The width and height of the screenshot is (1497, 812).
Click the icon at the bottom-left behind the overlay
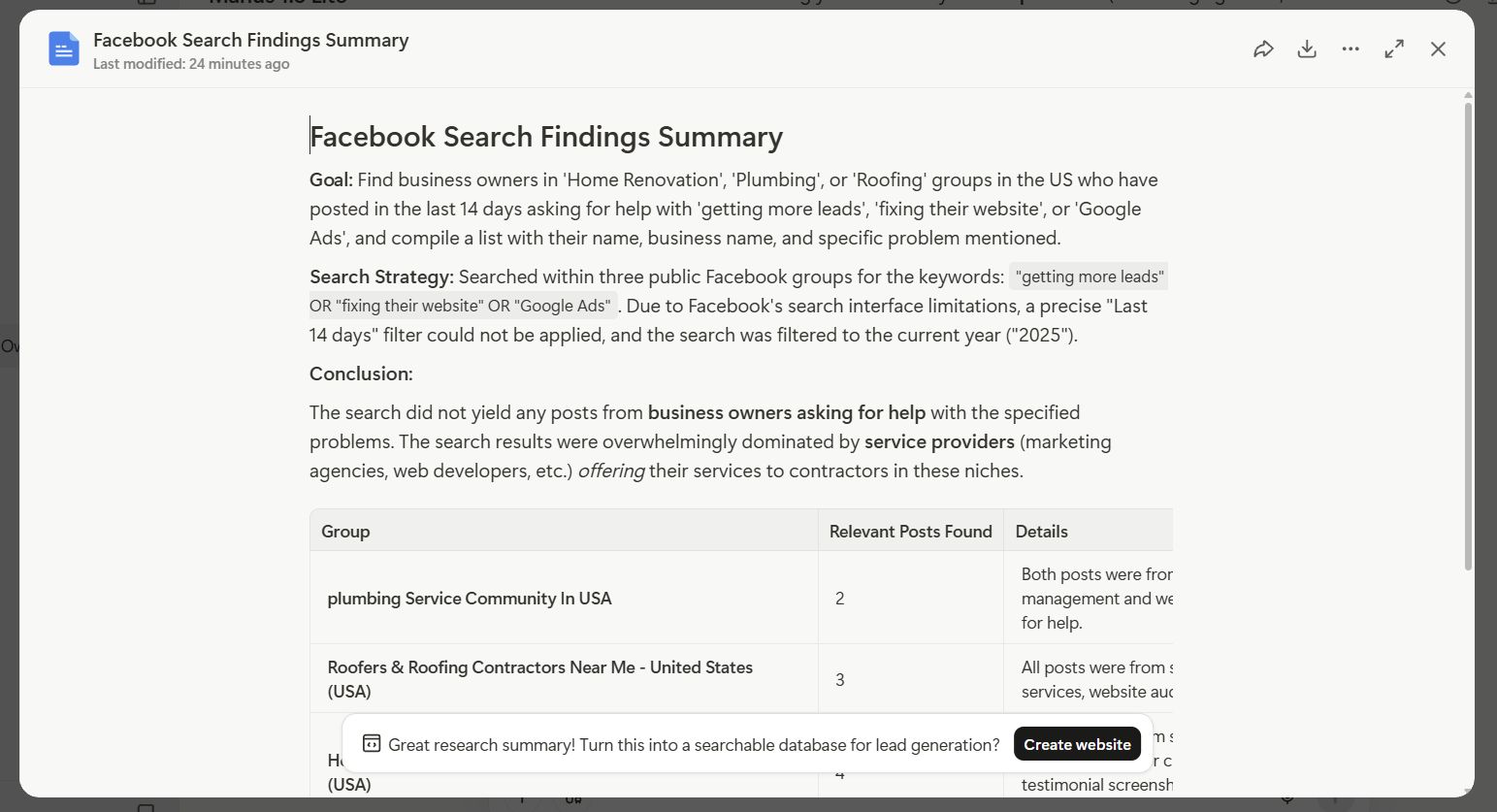(x=146, y=807)
